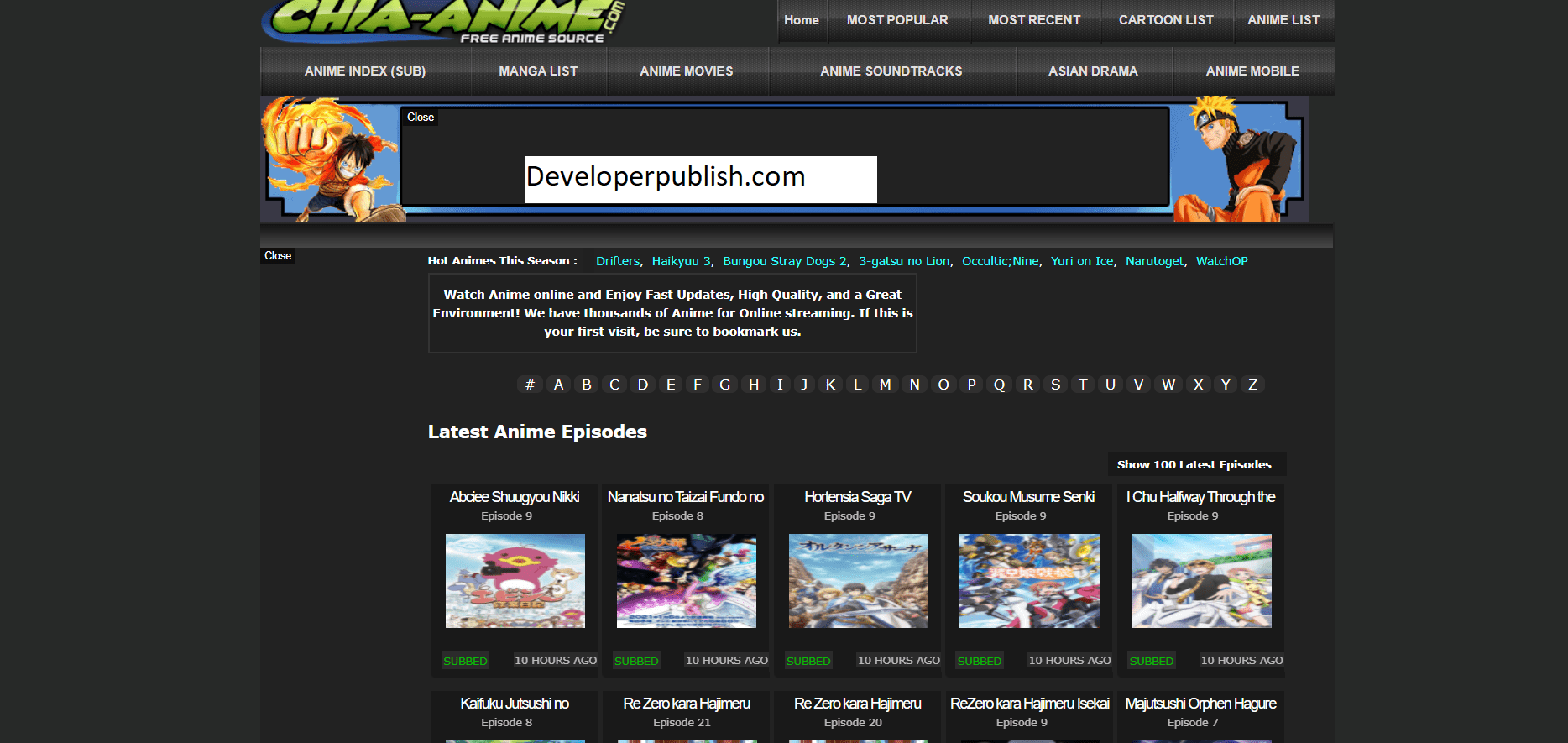Open I Chu Halfway Through thumbnail
Viewport: 1568px width, 743px height.
(1201, 581)
